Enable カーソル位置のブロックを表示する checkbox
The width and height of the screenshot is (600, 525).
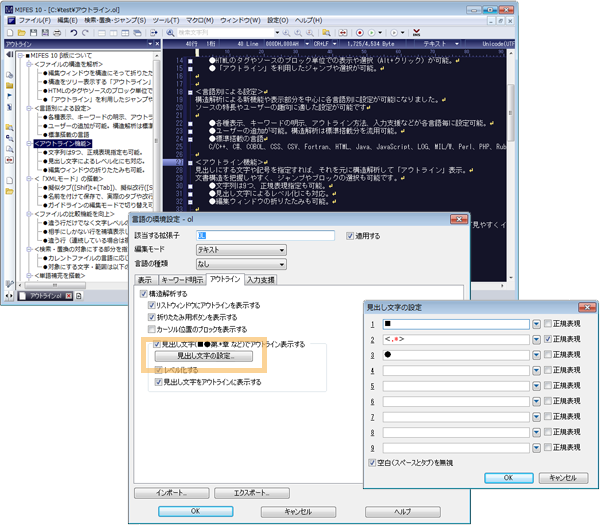coord(152,328)
